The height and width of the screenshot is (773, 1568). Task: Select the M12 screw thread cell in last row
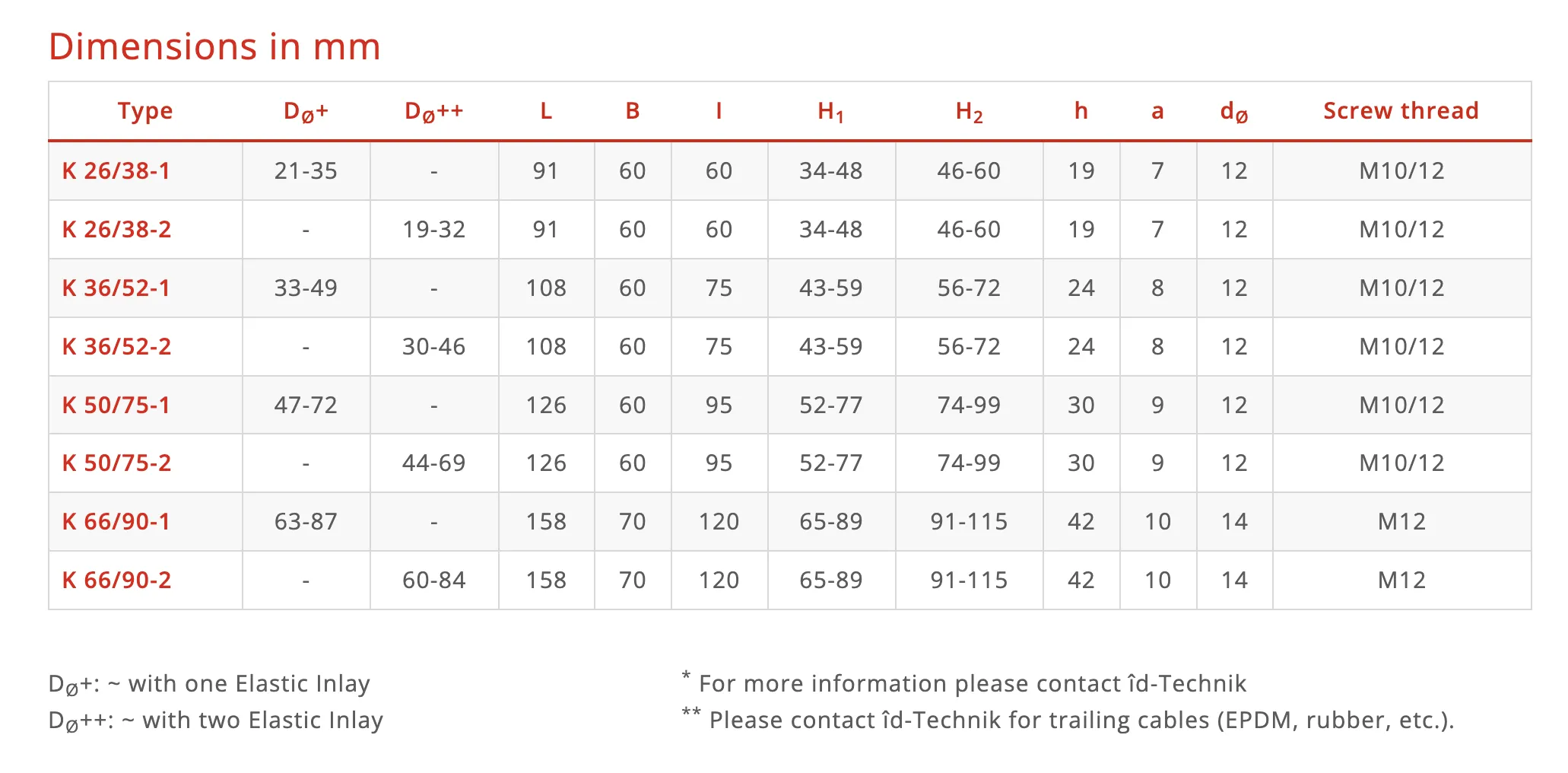(1401, 580)
